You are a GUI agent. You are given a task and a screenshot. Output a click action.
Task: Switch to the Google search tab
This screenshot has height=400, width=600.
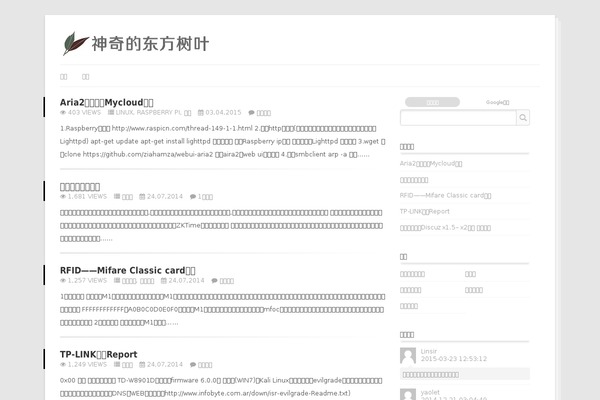point(497,102)
